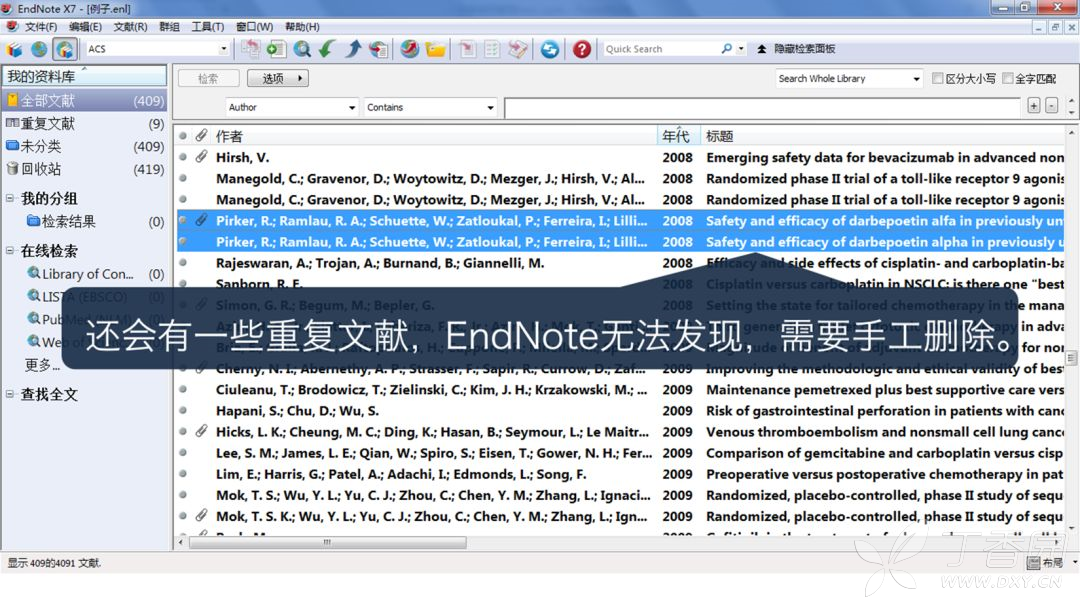The height and width of the screenshot is (608, 1080).
Task: Click the green Import arrow icon
Action: pos(327,49)
